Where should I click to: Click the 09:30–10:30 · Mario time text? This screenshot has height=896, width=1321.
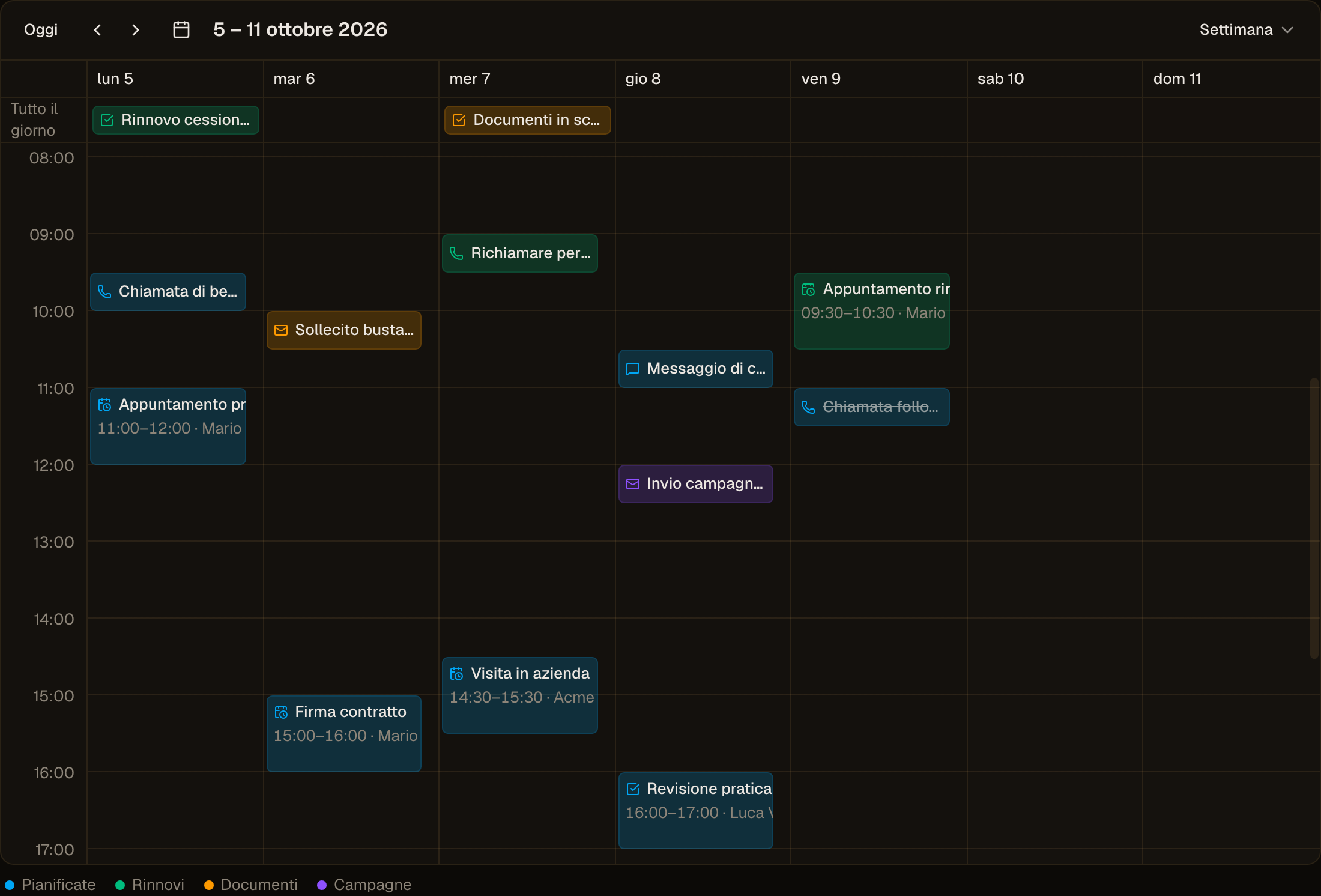point(873,313)
